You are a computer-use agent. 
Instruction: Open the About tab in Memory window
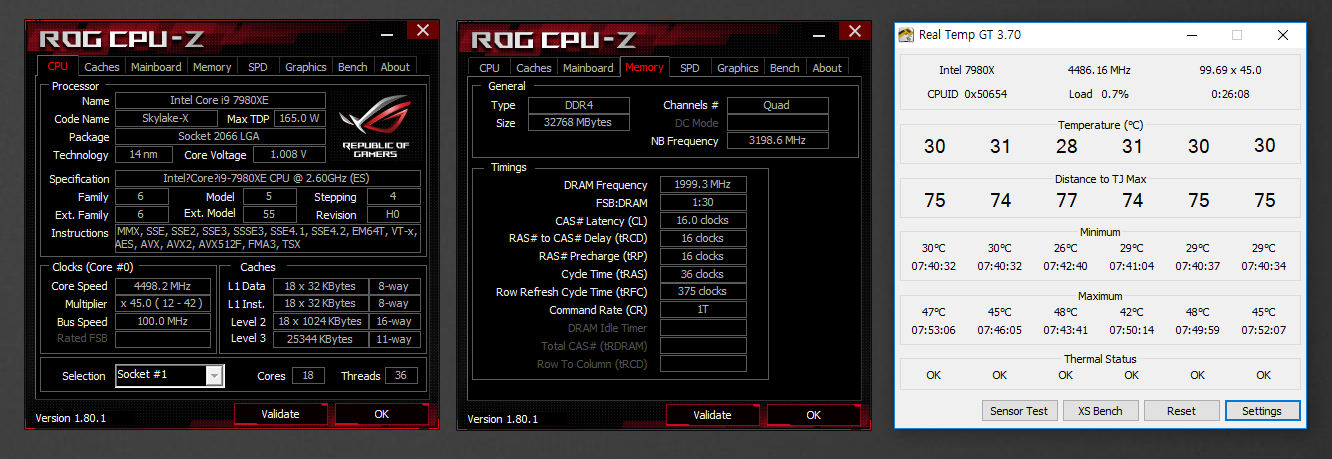(826, 67)
